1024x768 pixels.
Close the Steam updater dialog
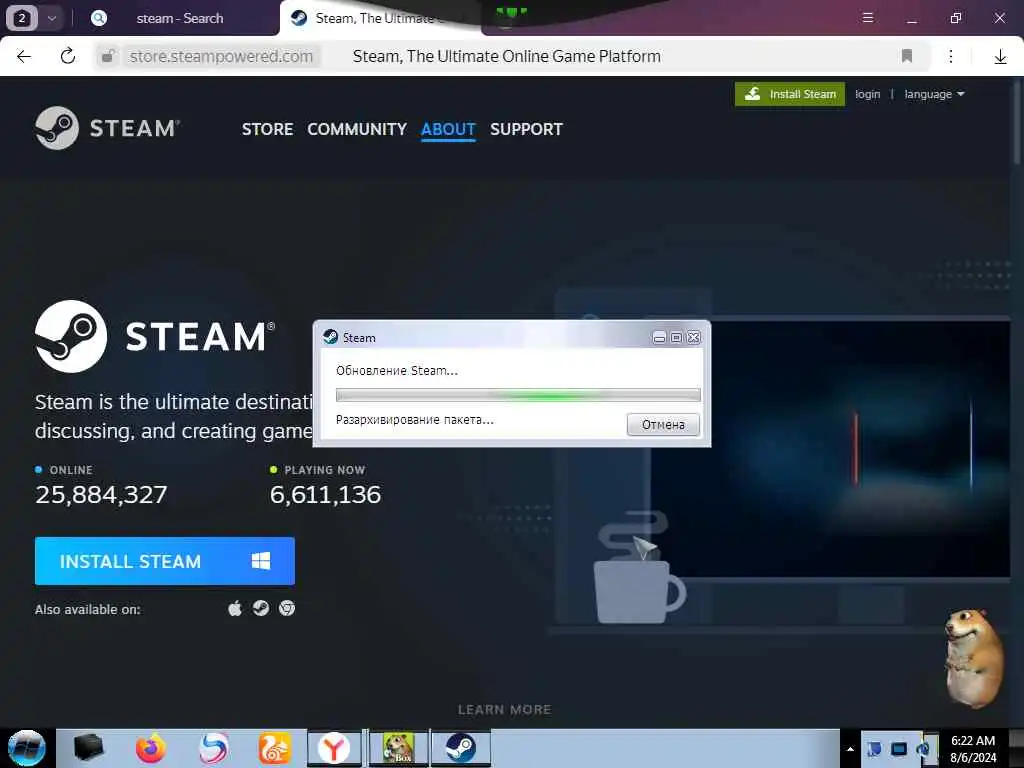tap(694, 338)
